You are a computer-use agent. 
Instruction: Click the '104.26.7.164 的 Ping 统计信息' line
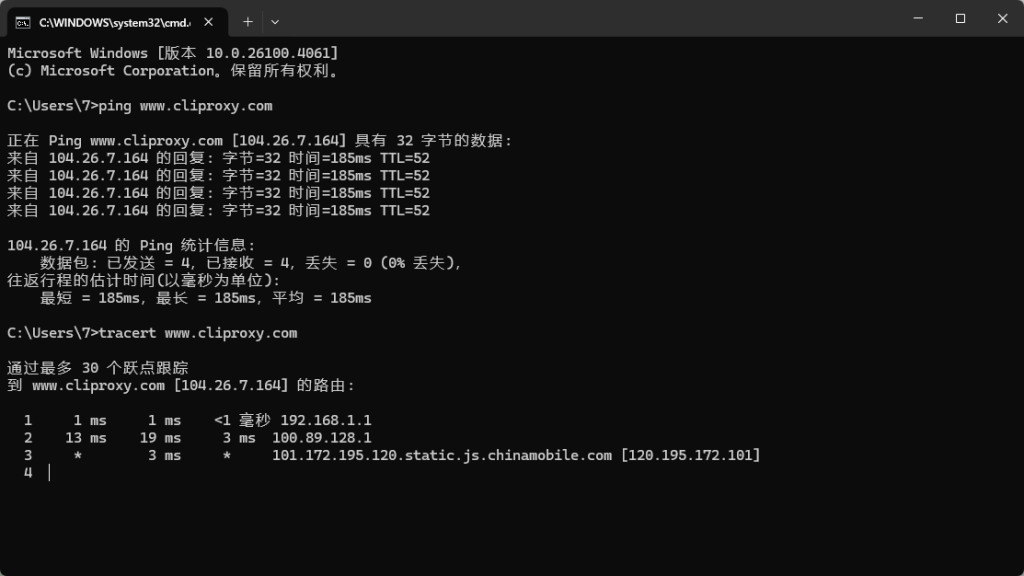(x=131, y=246)
